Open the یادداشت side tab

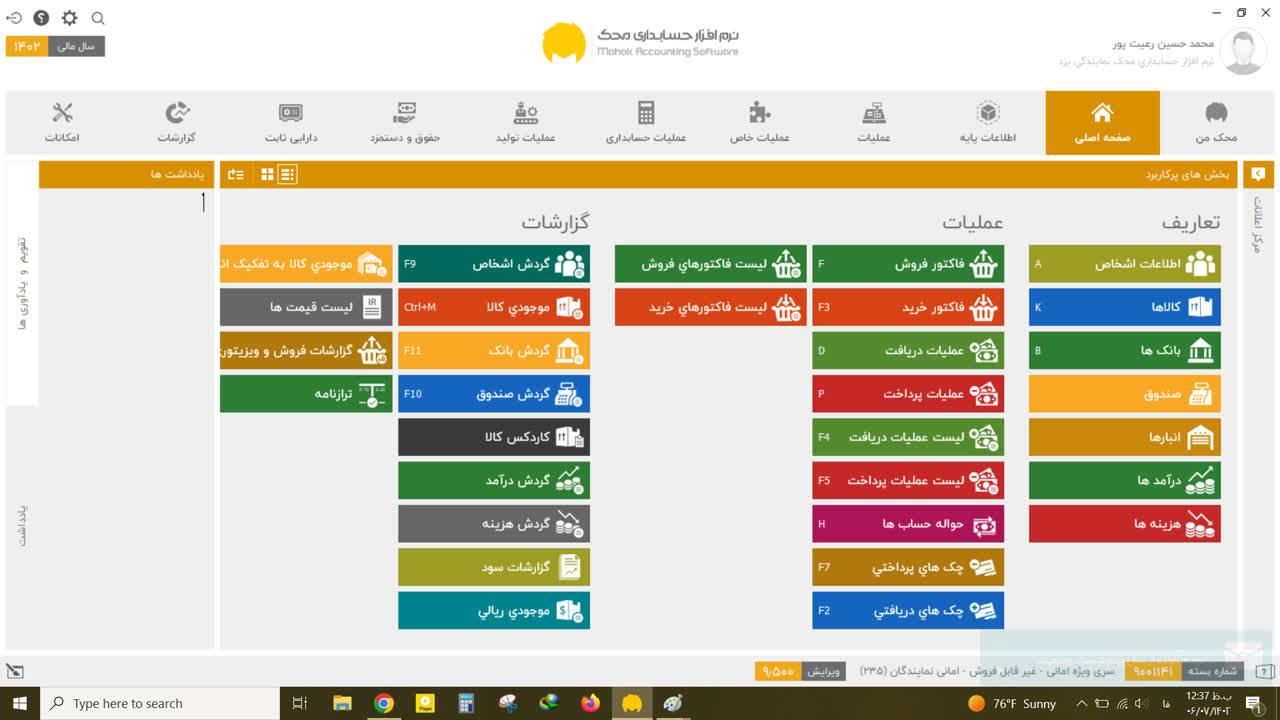22,525
